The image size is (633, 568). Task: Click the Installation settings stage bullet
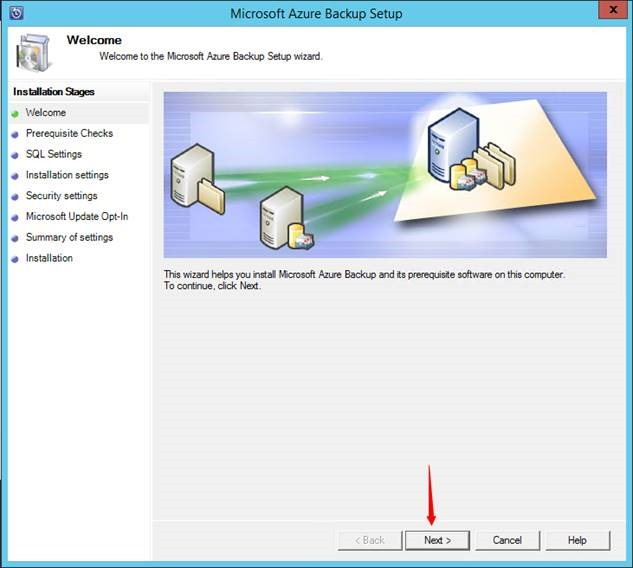[15, 176]
